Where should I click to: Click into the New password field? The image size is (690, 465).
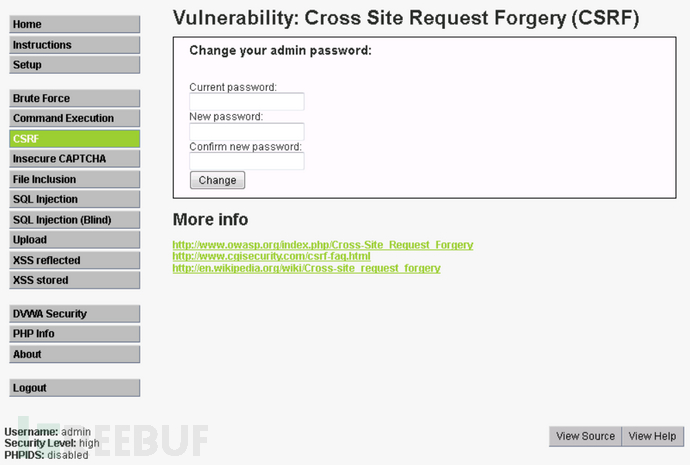(x=246, y=132)
